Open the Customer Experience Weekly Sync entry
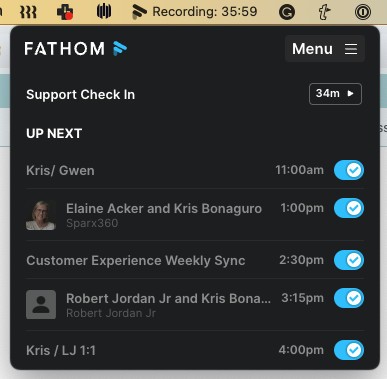This screenshot has height=379, width=387. 136,260
